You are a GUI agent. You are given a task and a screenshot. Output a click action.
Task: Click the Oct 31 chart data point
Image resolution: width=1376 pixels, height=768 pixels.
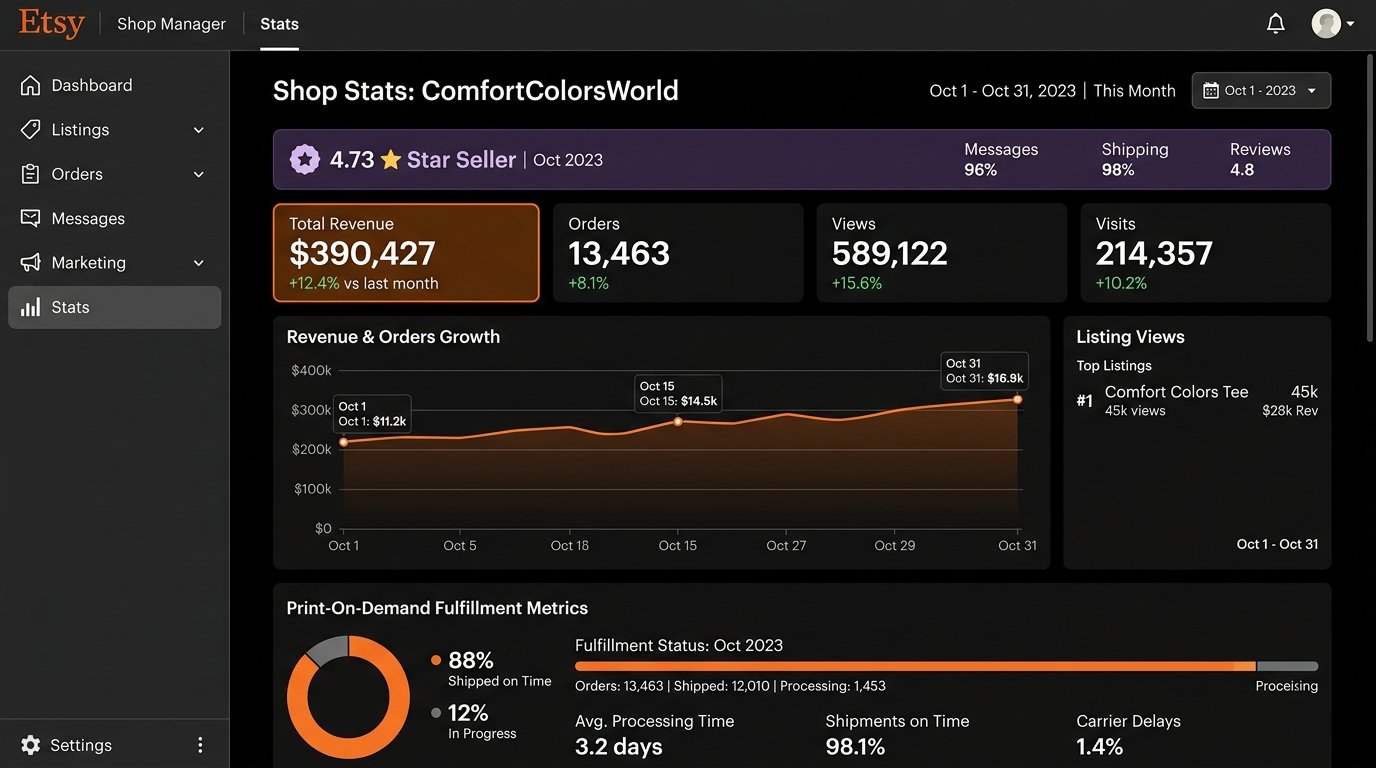click(x=1018, y=399)
